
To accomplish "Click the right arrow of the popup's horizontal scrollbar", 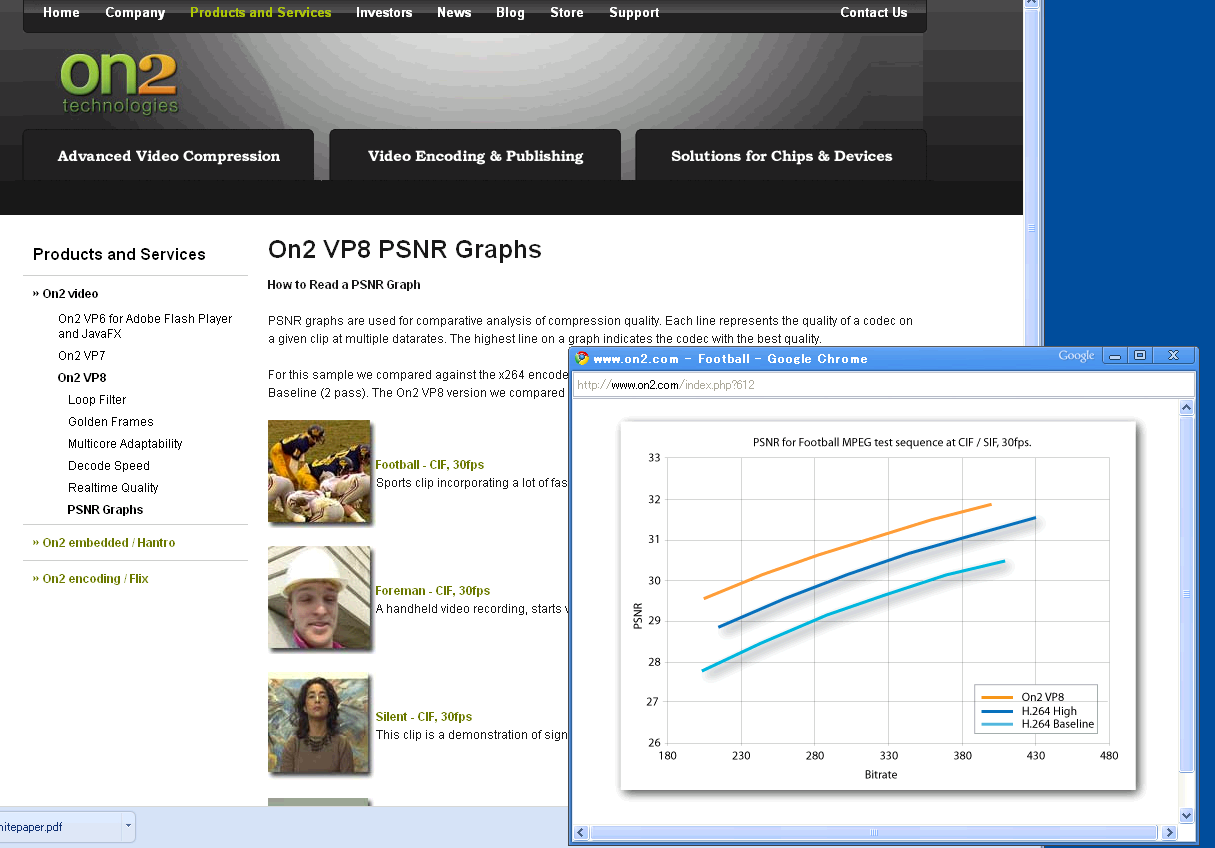I will click(x=1171, y=832).
